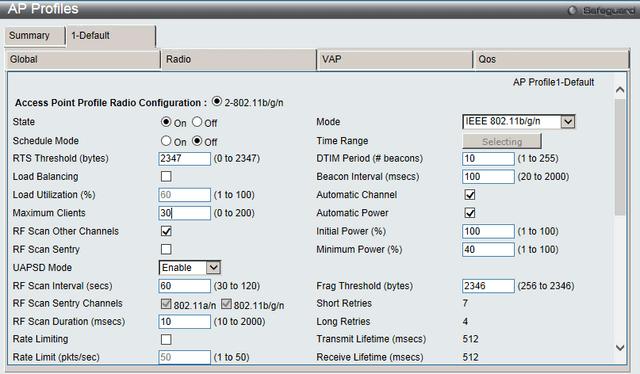Click the scroll up arrow
This screenshot has width=640, height=374.
click(620, 89)
